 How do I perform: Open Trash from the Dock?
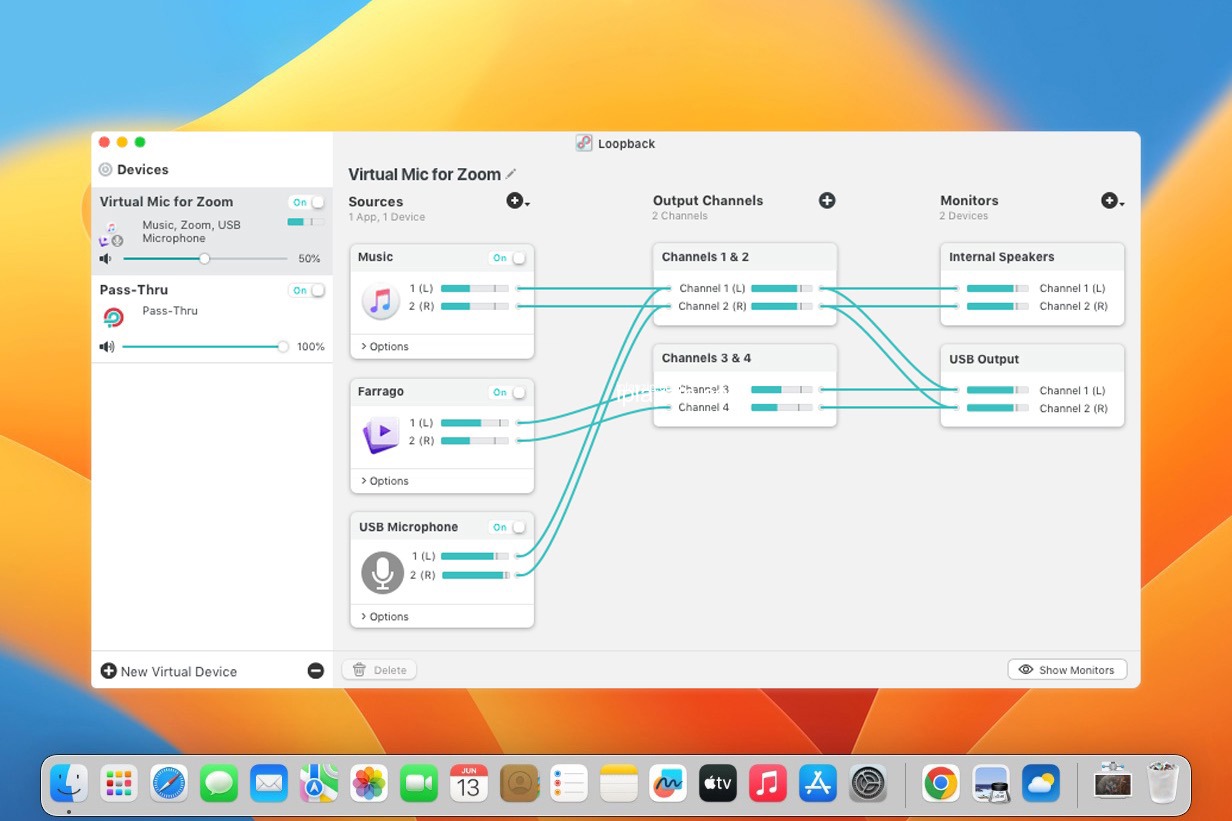(1163, 783)
